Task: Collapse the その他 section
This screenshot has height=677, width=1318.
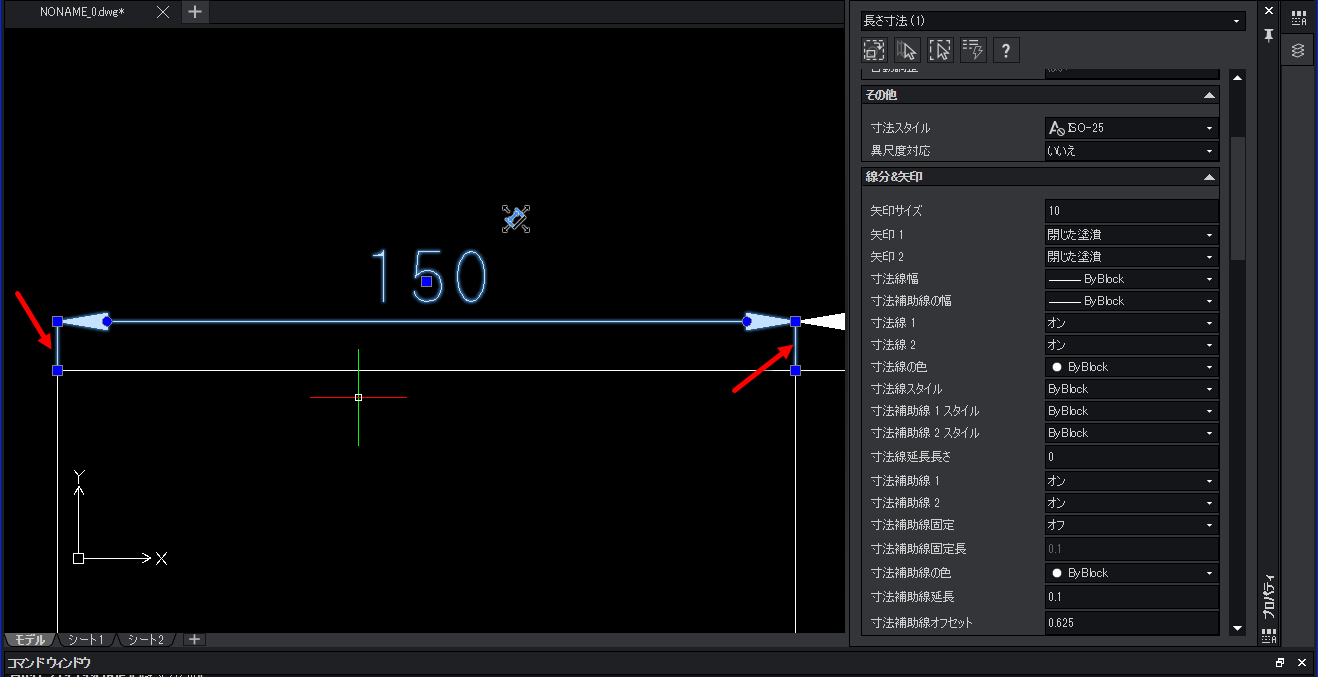Action: point(1209,95)
